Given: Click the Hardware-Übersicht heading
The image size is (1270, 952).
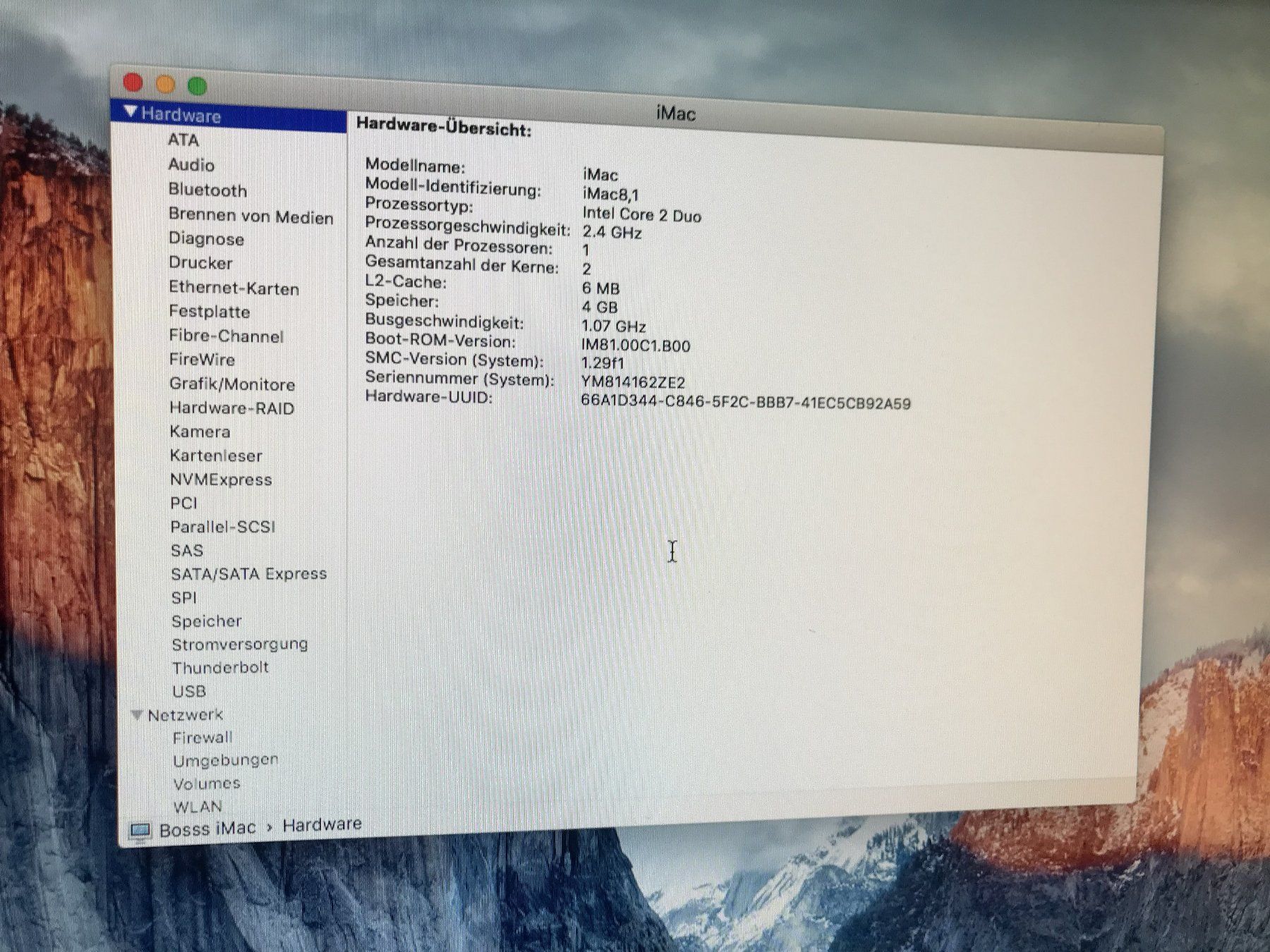Looking at the screenshot, I should tap(444, 127).
